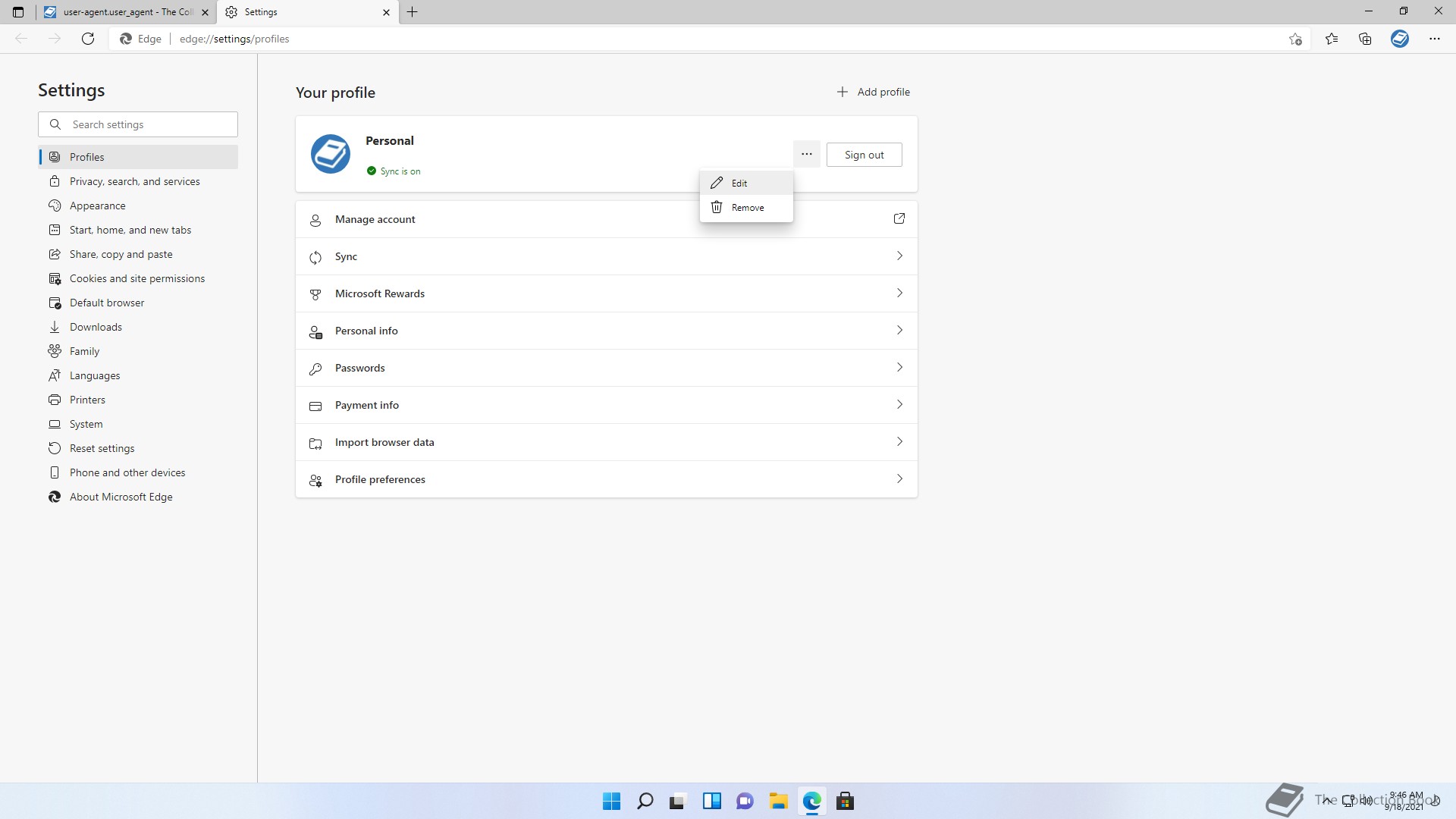Focus the Search settings field
The width and height of the screenshot is (1456, 819).
pyautogui.click(x=138, y=124)
